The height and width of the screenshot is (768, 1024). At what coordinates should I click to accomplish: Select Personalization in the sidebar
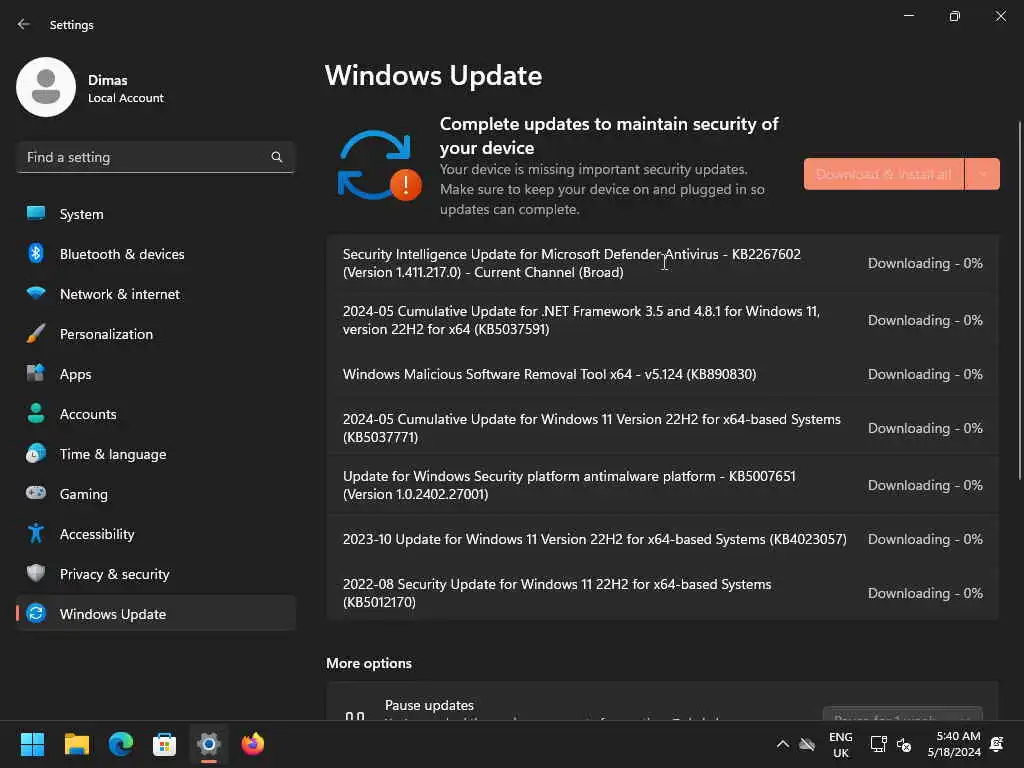tap(155, 334)
